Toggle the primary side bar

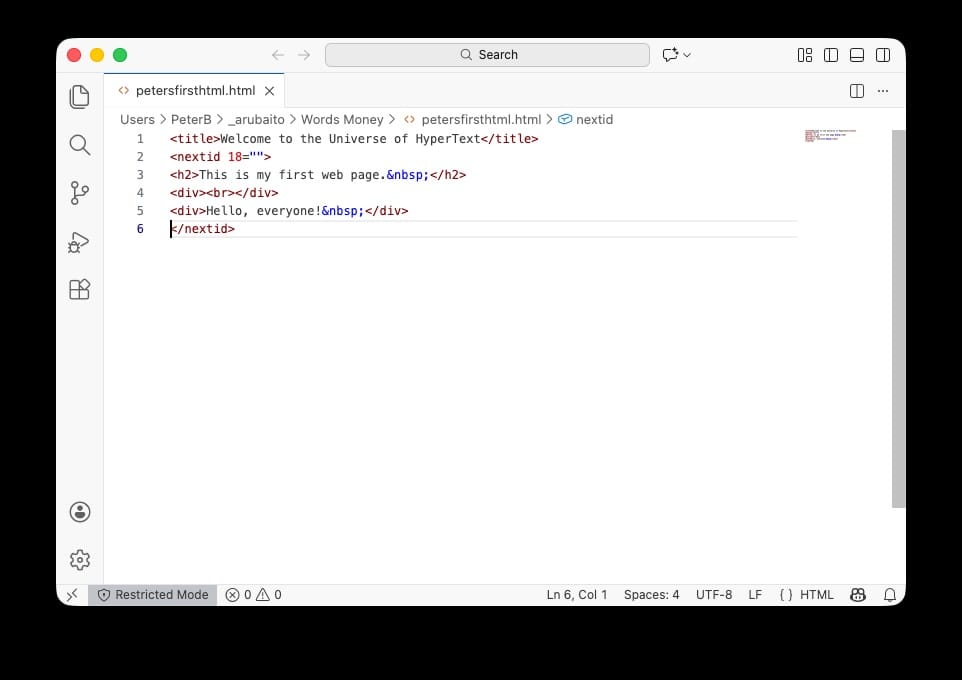click(x=831, y=55)
